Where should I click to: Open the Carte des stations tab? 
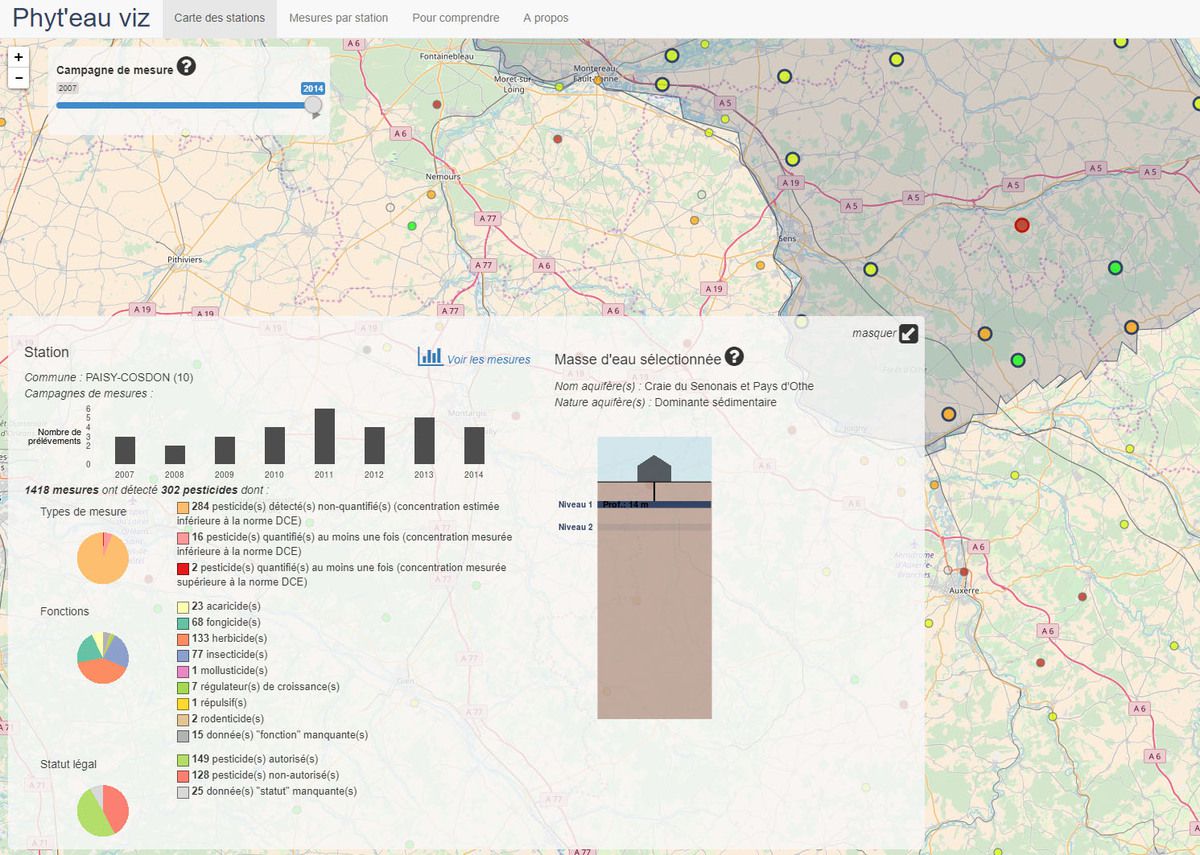[220, 18]
